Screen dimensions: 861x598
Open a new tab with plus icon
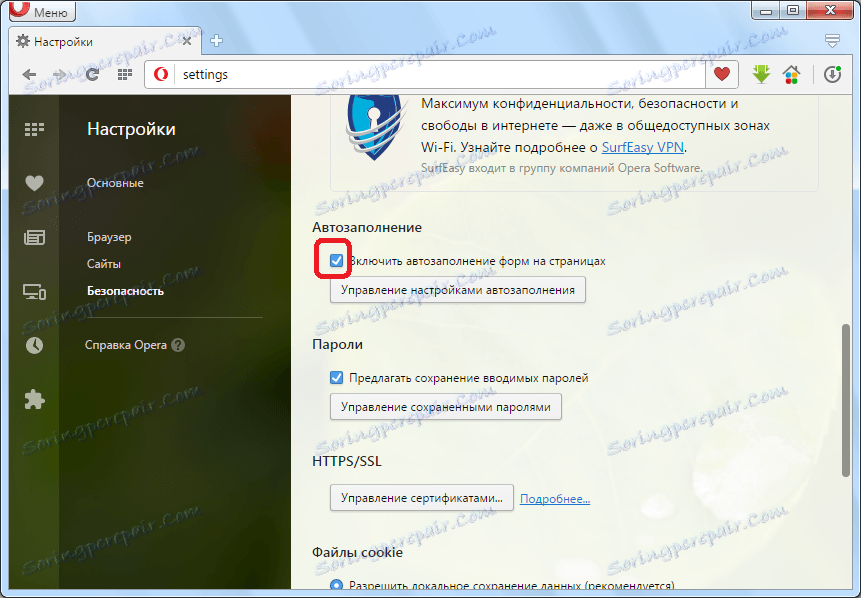[x=216, y=41]
